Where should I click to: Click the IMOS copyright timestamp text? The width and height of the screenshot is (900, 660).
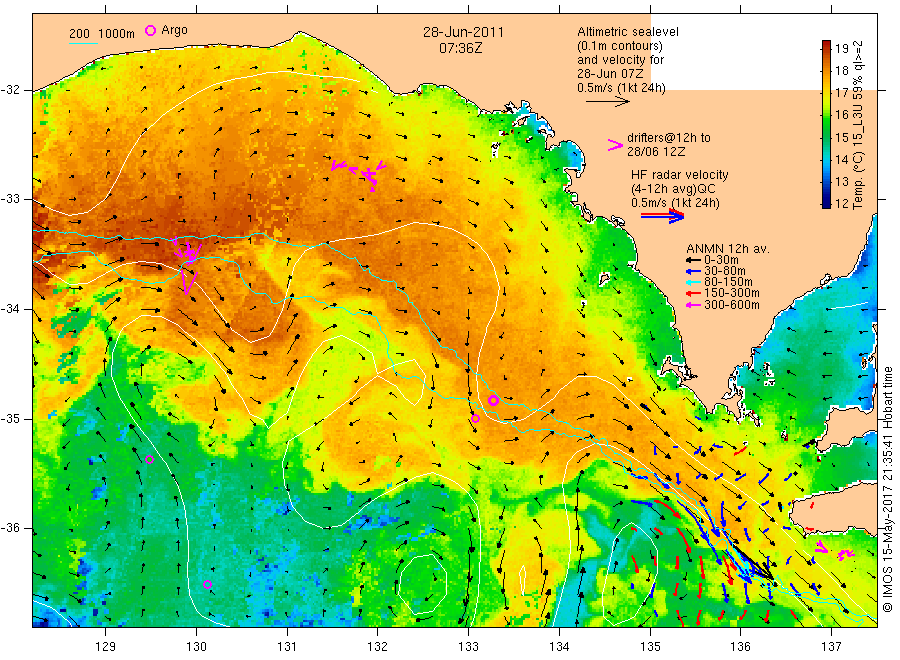pos(888,489)
